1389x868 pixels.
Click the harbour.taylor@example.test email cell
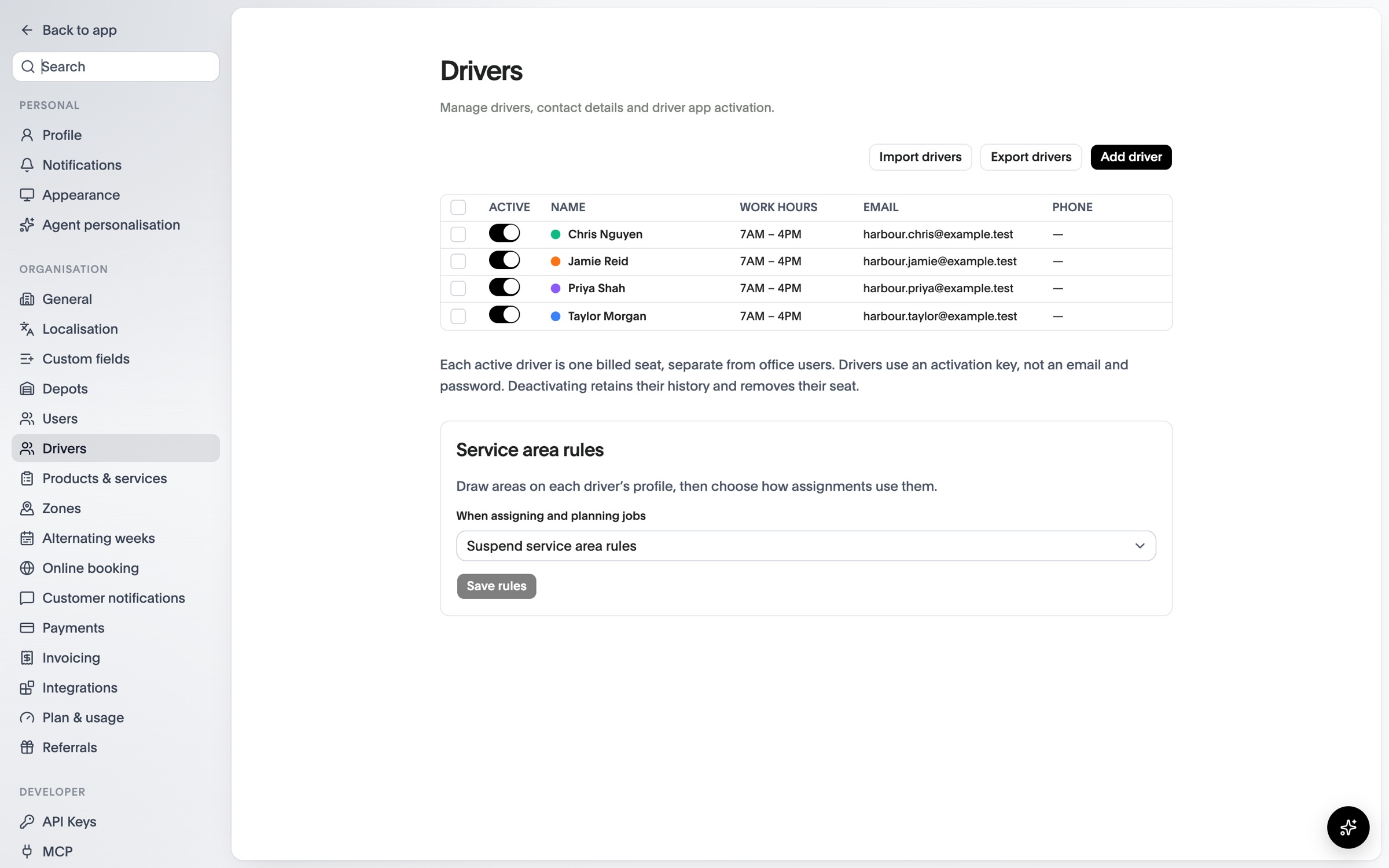point(940,316)
